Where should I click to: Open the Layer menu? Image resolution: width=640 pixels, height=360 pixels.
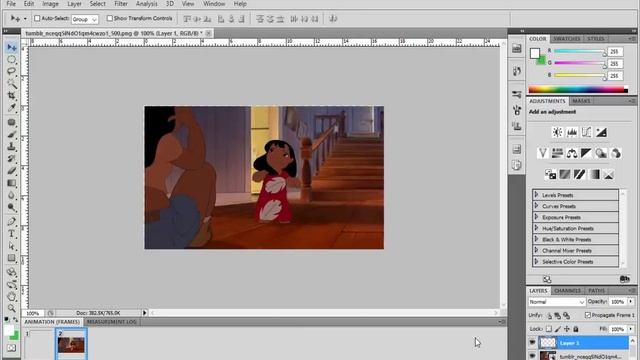(74, 4)
